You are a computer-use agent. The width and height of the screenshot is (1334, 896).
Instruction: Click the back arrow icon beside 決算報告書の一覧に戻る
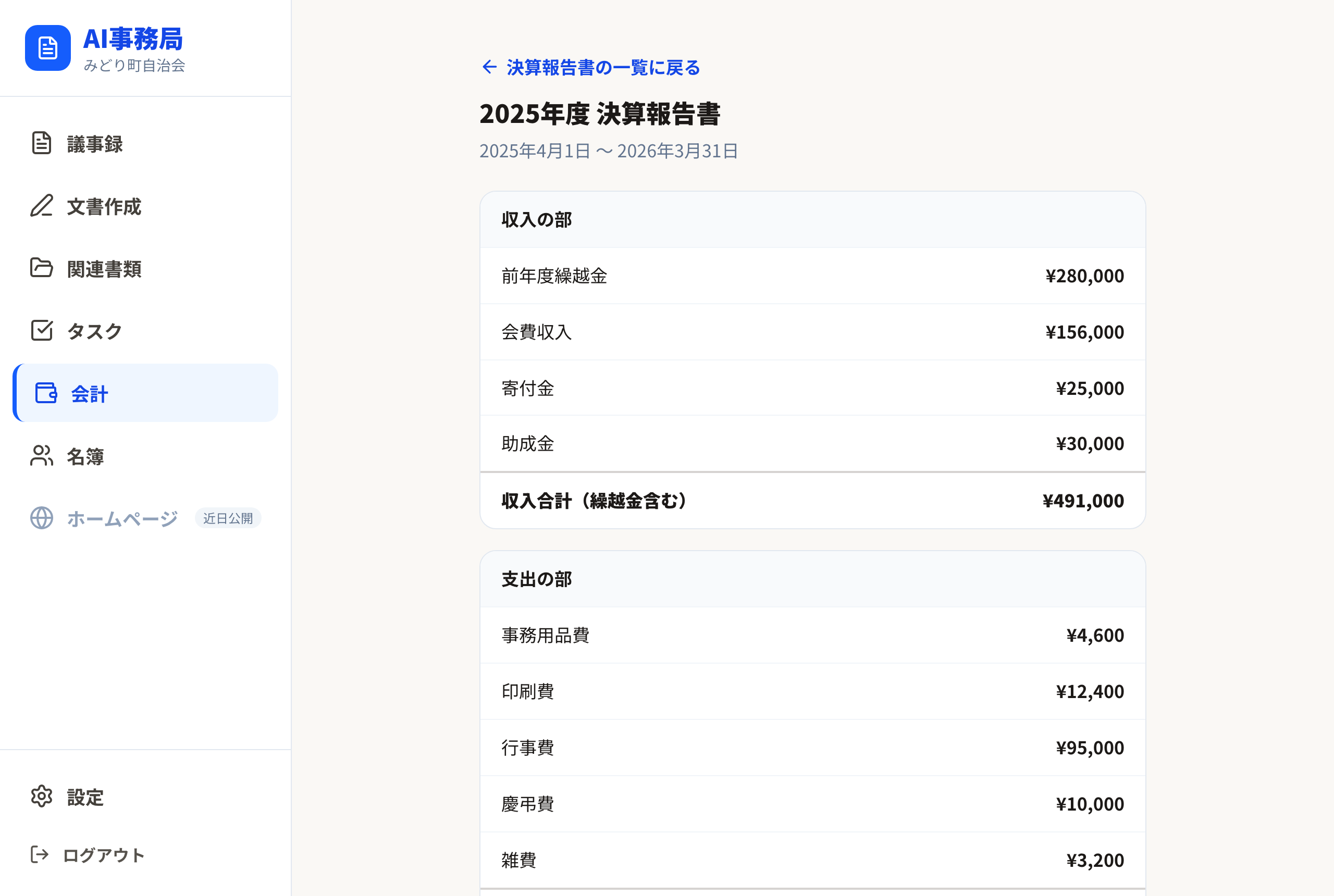pos(489,67)
